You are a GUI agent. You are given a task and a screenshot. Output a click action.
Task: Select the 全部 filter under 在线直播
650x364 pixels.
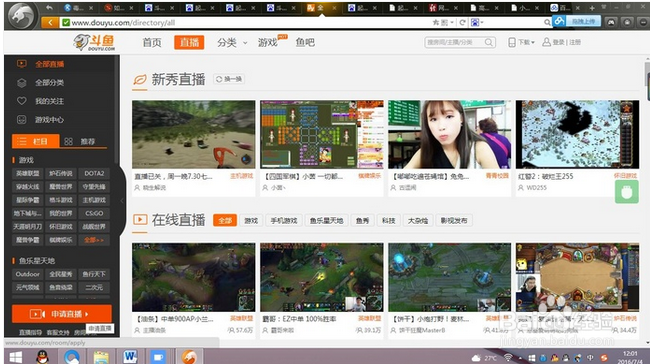coord(225,221)
